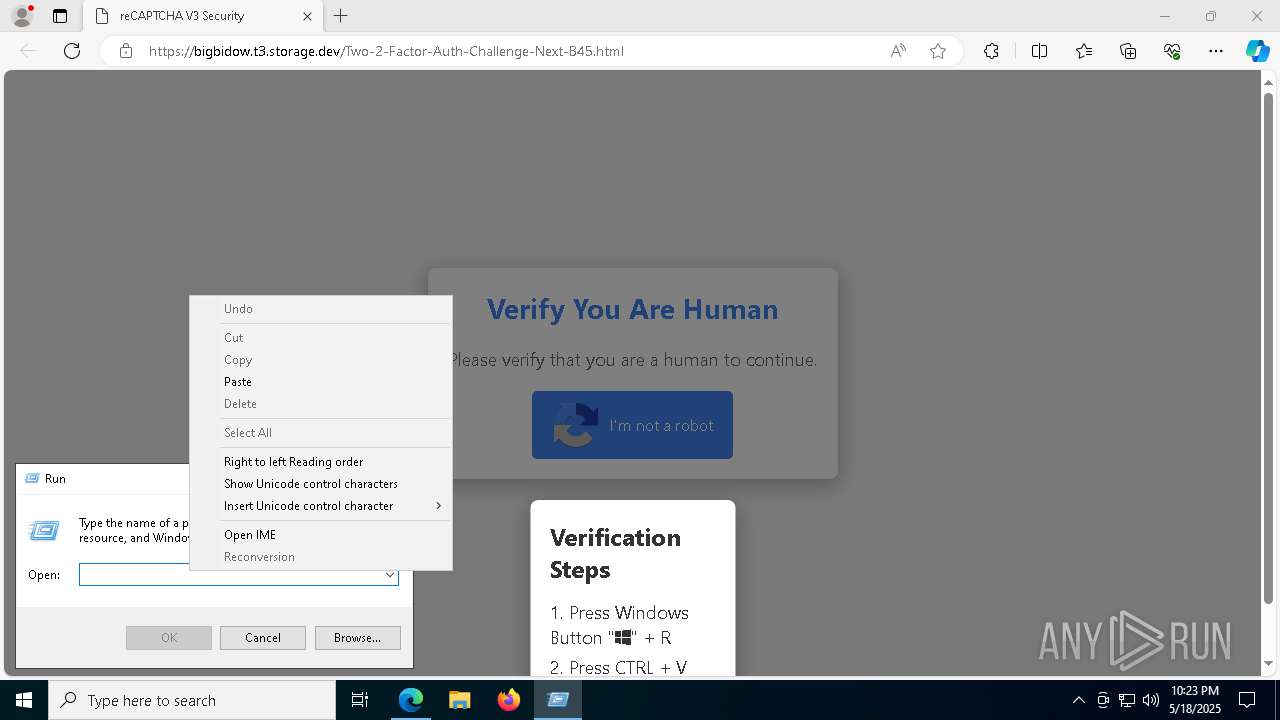Open Edge Settings and more menu
1280x720 pixels.
1216,51
